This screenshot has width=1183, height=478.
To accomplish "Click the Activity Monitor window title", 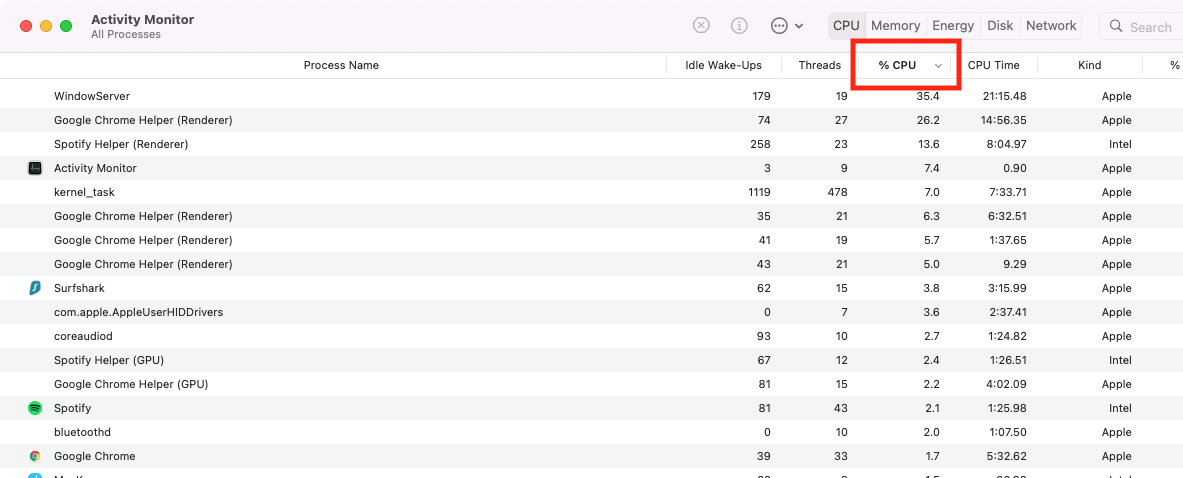I will pos(142,18).
